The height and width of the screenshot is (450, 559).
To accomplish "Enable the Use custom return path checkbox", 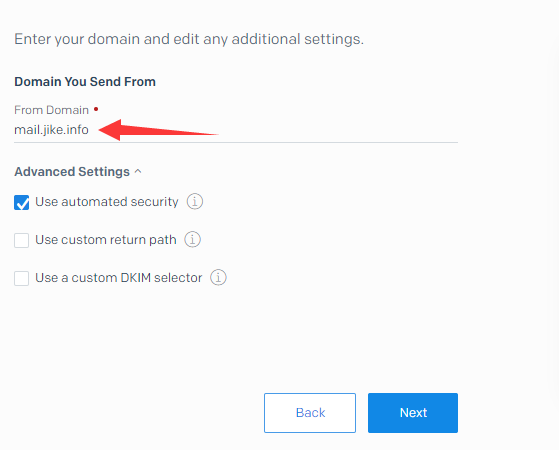I will point(21,240).
